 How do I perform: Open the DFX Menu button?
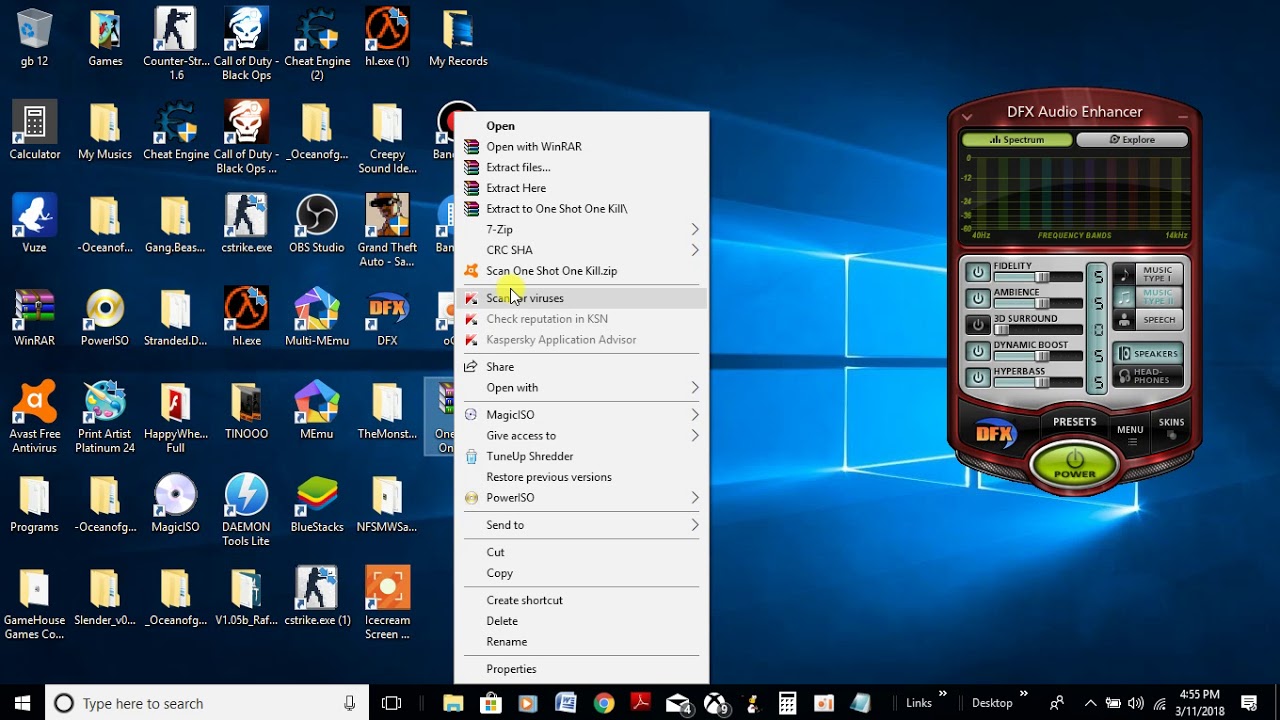tap(1130, 434)
